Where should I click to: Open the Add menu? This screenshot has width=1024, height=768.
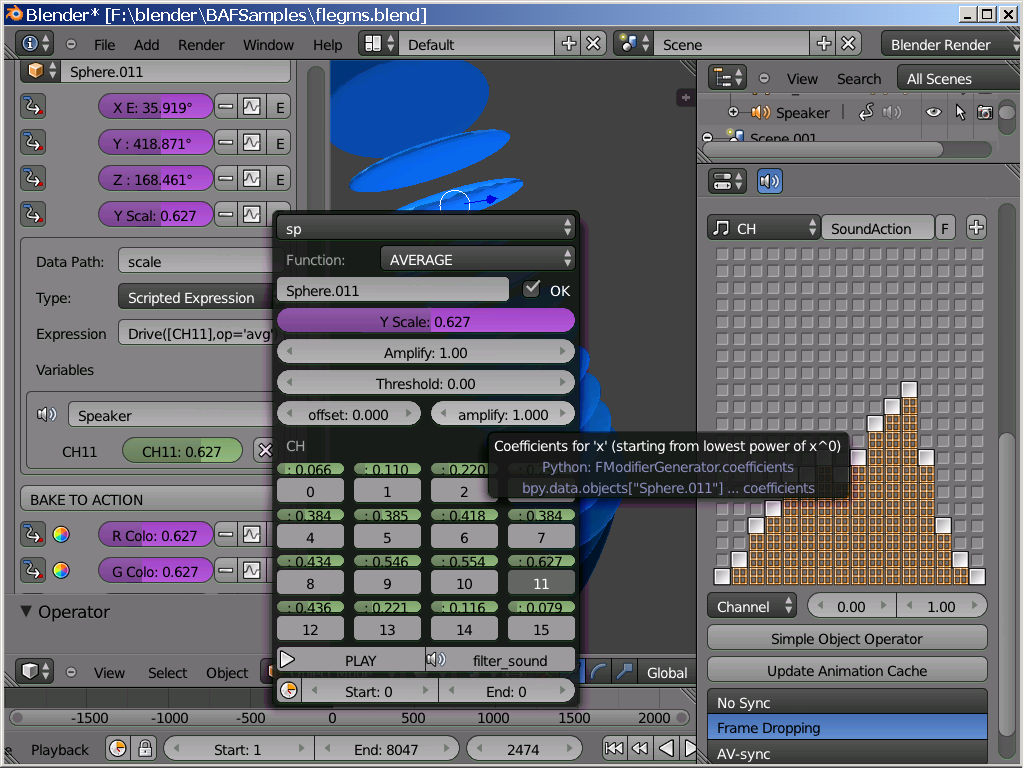pos(146,44)
